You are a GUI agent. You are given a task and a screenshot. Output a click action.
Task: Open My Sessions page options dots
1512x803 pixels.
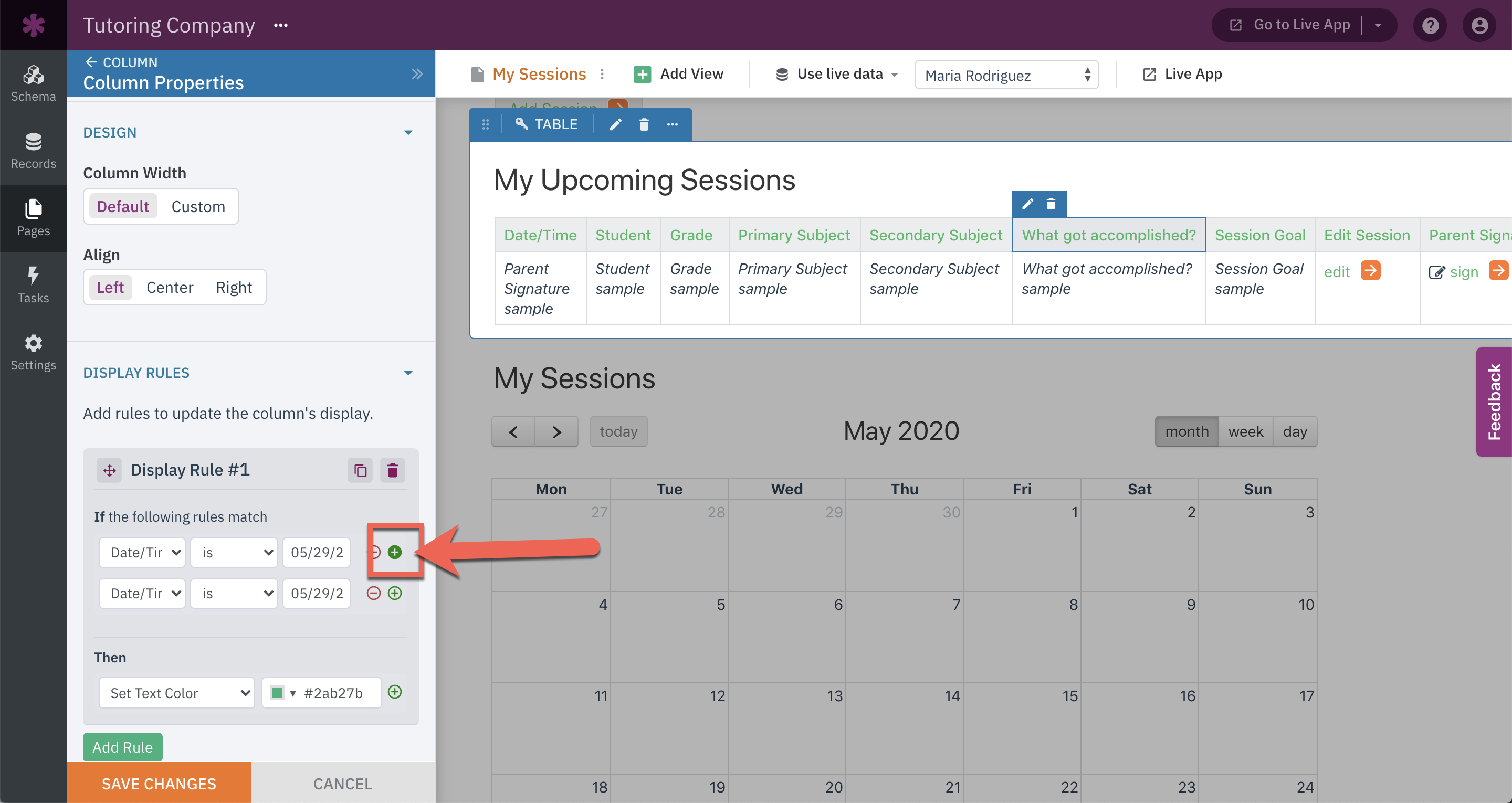602,74
